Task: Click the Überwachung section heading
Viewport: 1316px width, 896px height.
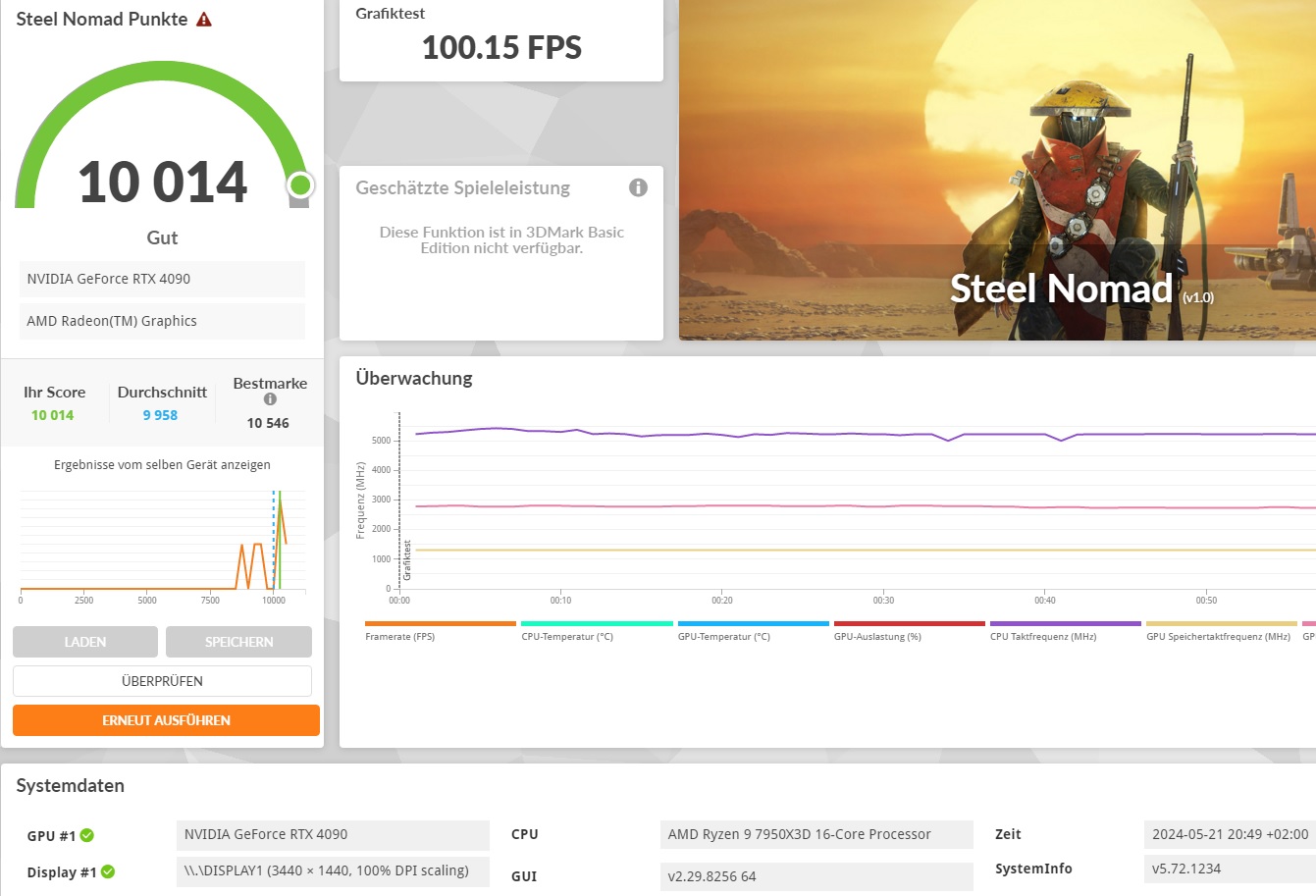Action: coord(414,378)
